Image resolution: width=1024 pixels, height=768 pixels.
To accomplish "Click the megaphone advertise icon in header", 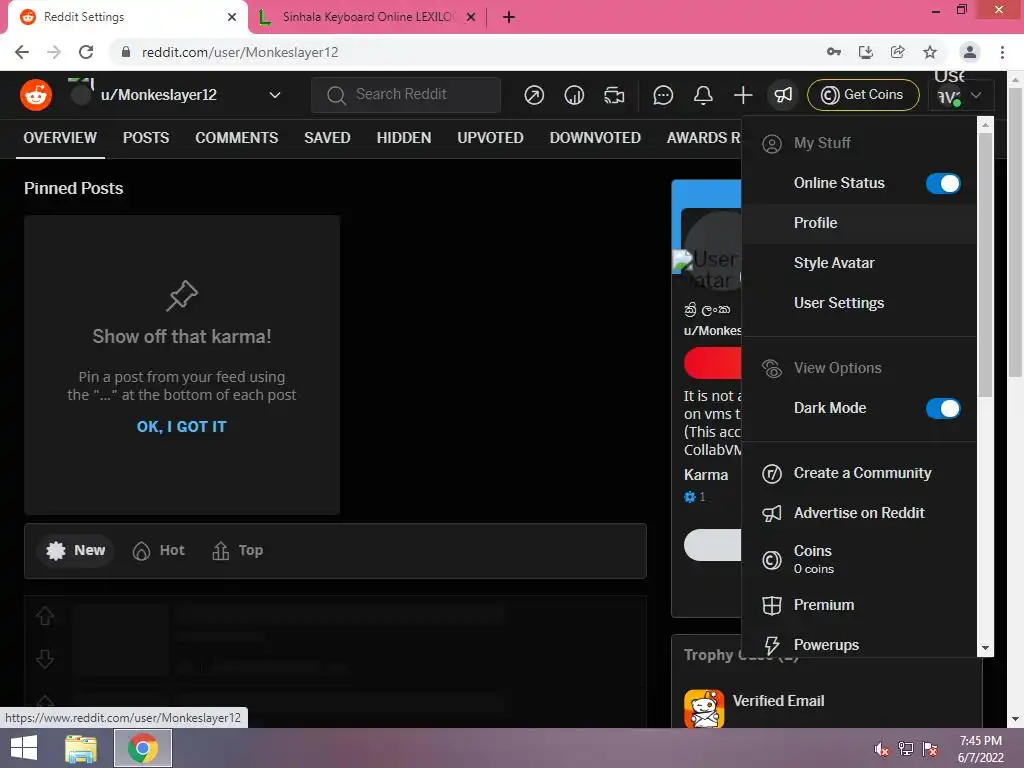I will [x=783, y=95].
